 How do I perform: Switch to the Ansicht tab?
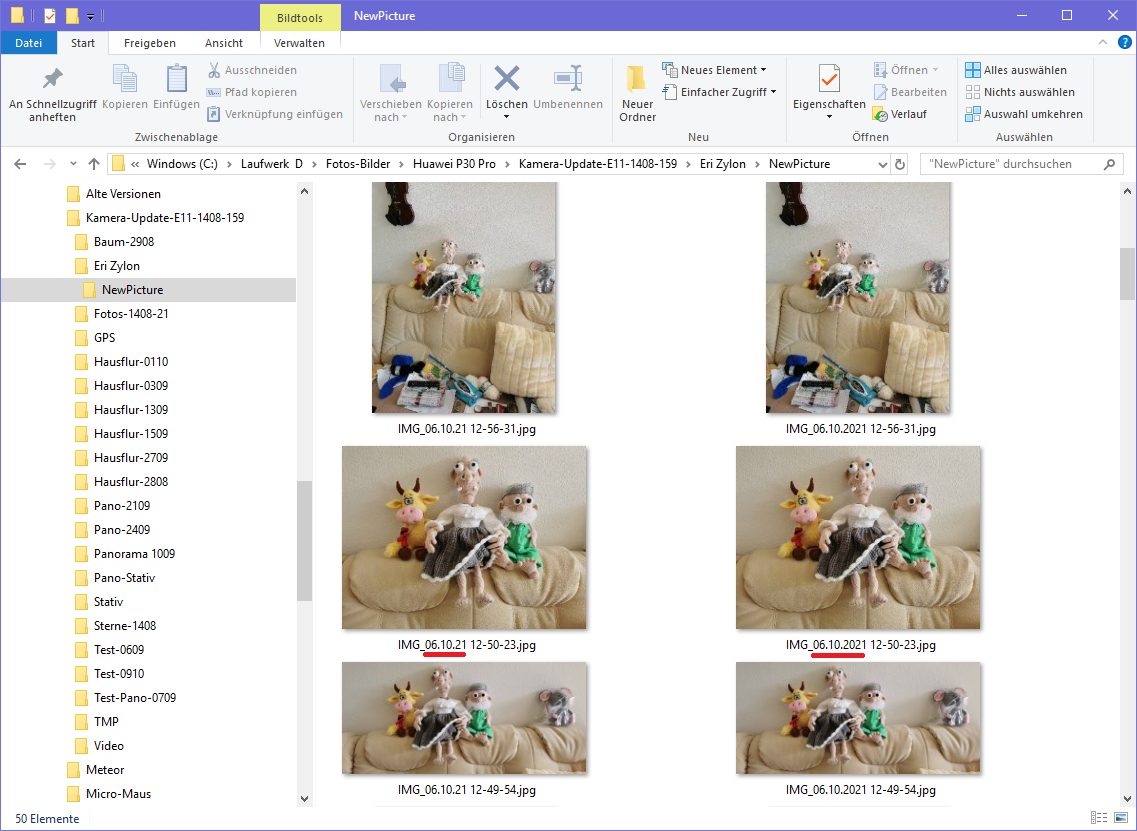point(224,43)
